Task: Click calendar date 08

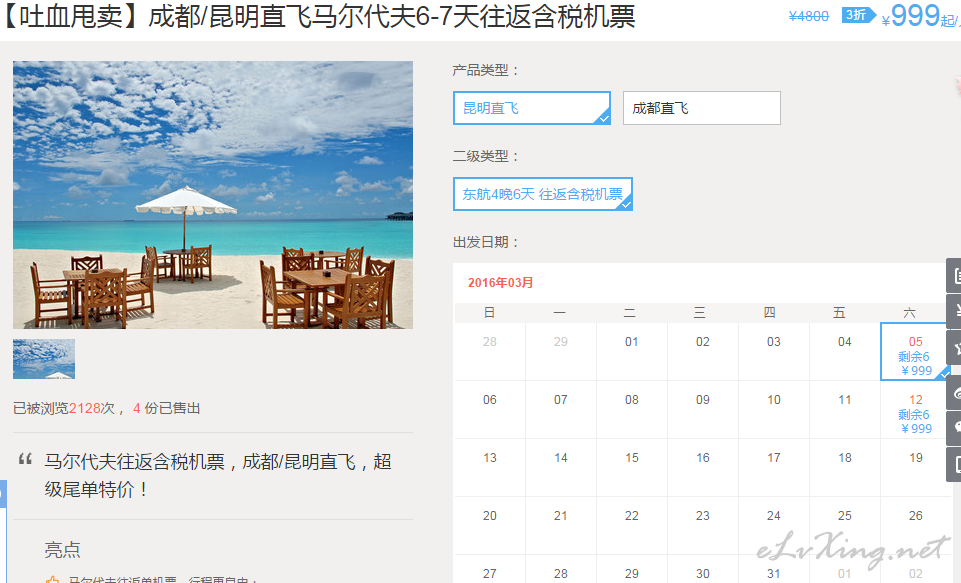Action: [x=632, y=400]
